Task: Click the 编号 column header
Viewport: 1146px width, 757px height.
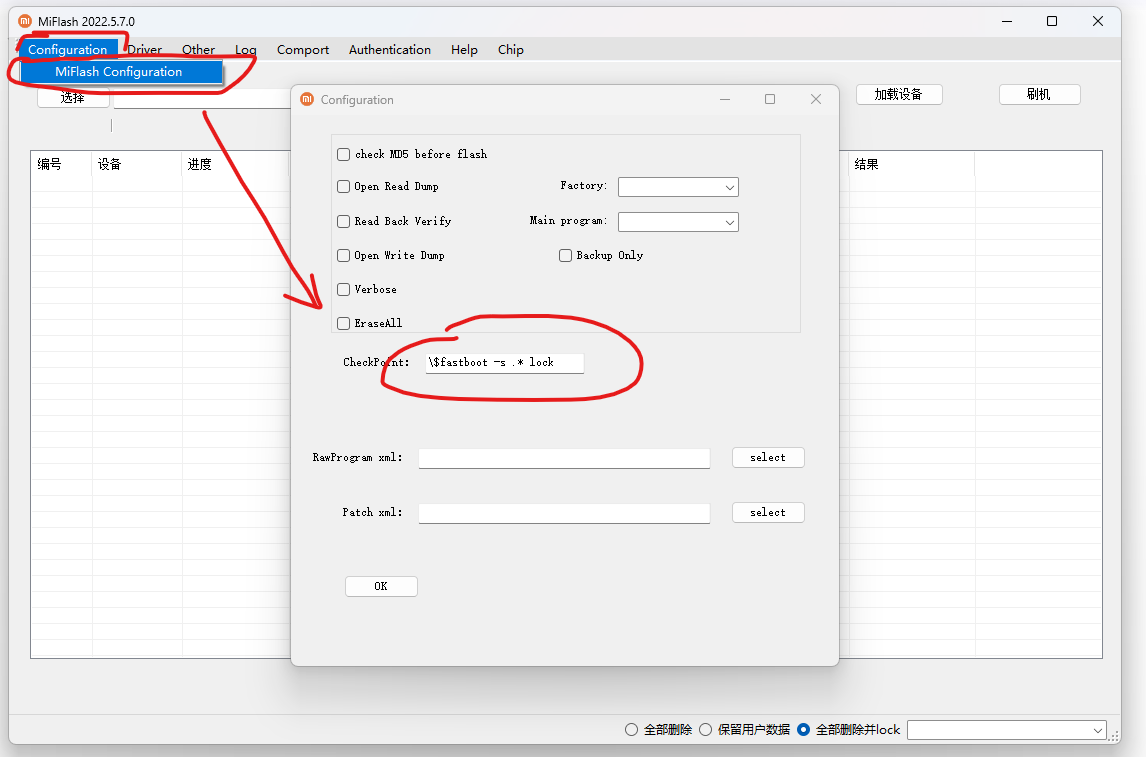Action: pyautogui.click(x=61, y=164)
